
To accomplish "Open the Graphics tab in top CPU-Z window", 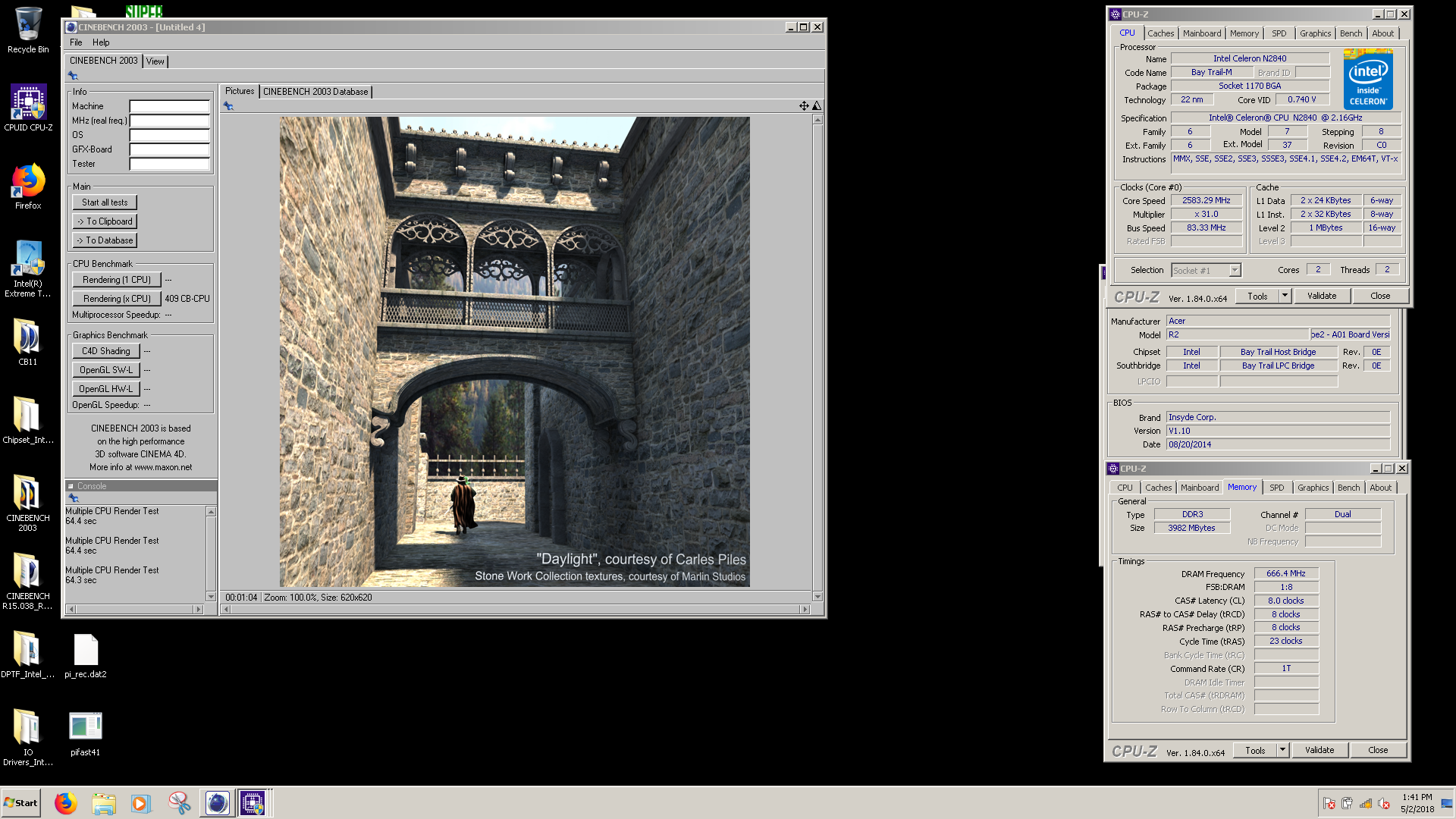I will pyautogui.click(x=1315, y=33).
